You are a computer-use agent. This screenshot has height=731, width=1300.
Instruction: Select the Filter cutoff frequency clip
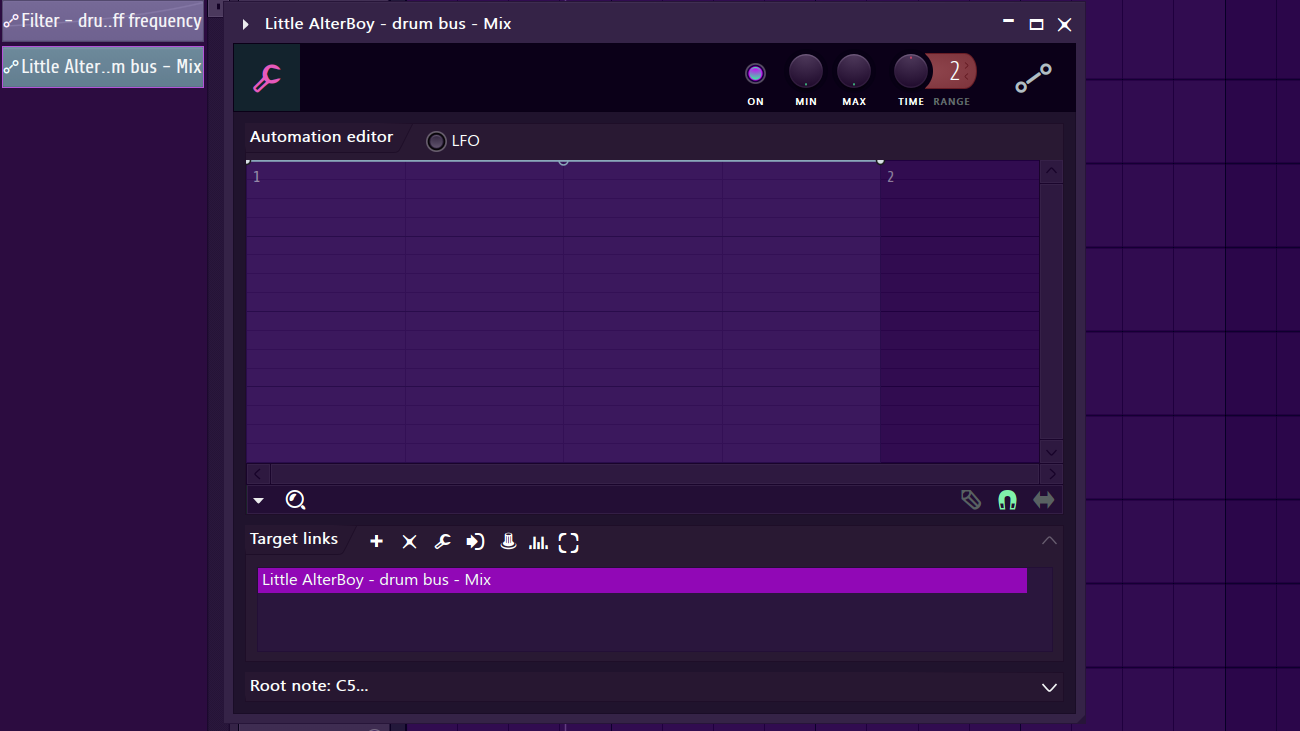click(x=103, y=21)
